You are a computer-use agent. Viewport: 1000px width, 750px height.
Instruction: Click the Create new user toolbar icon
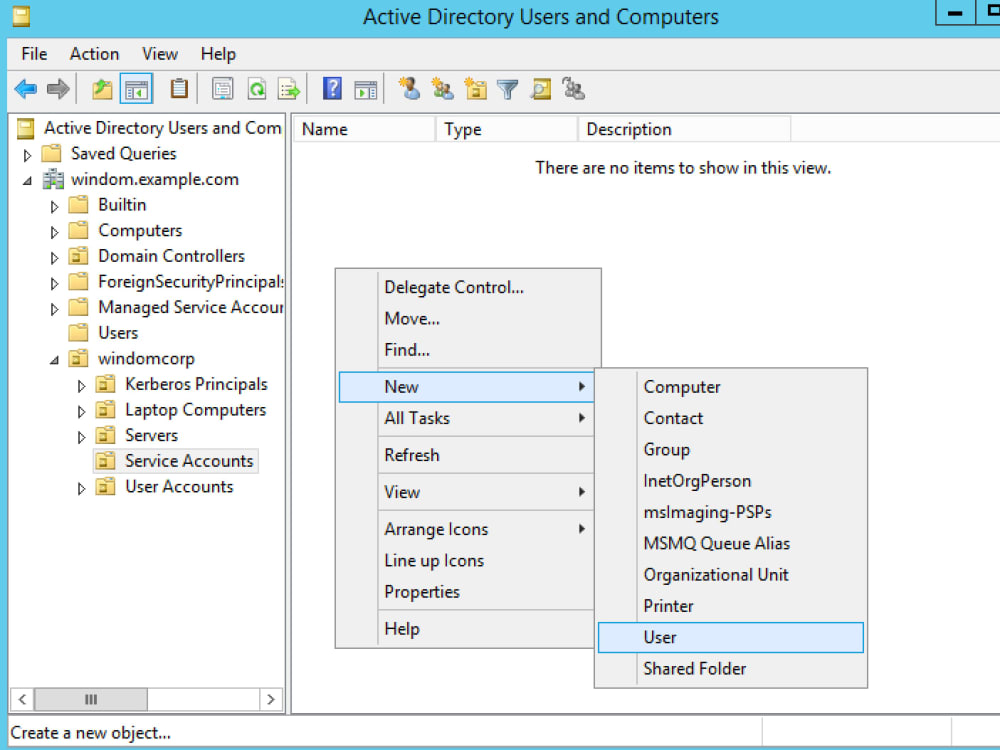pos(409,88)
